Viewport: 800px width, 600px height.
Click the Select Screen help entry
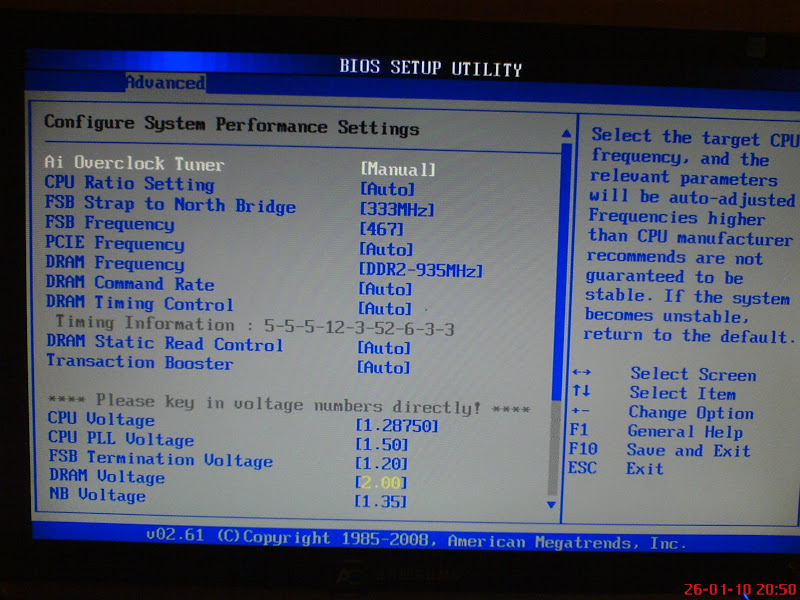[x=693, y=374]
